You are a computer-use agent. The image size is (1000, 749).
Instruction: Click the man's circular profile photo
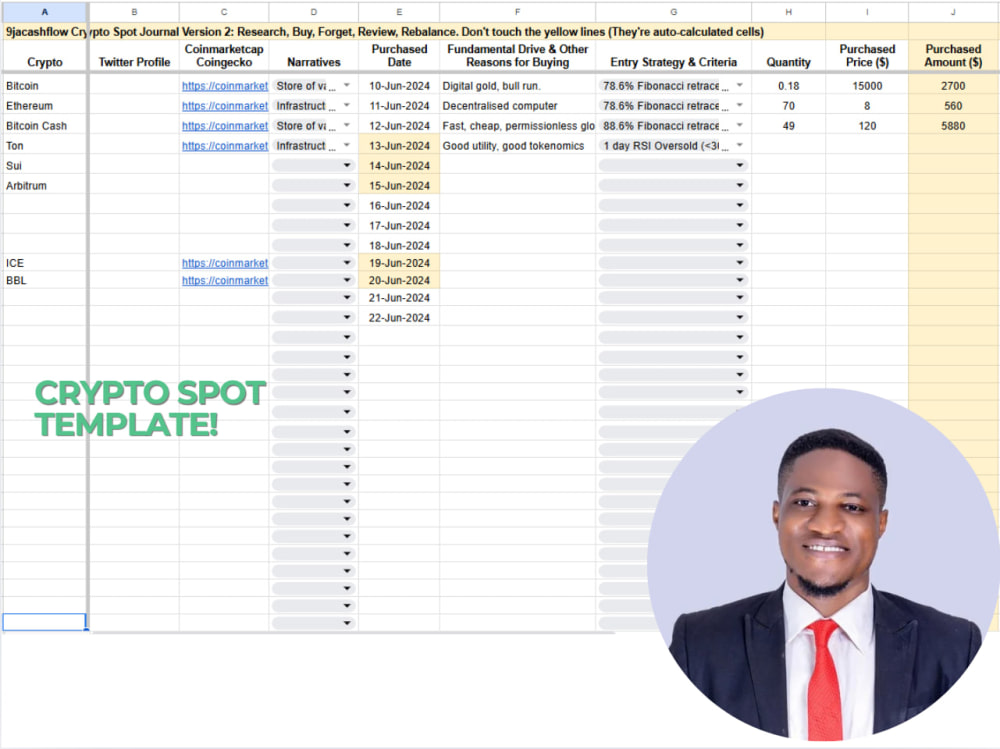[x=823, y=565]
